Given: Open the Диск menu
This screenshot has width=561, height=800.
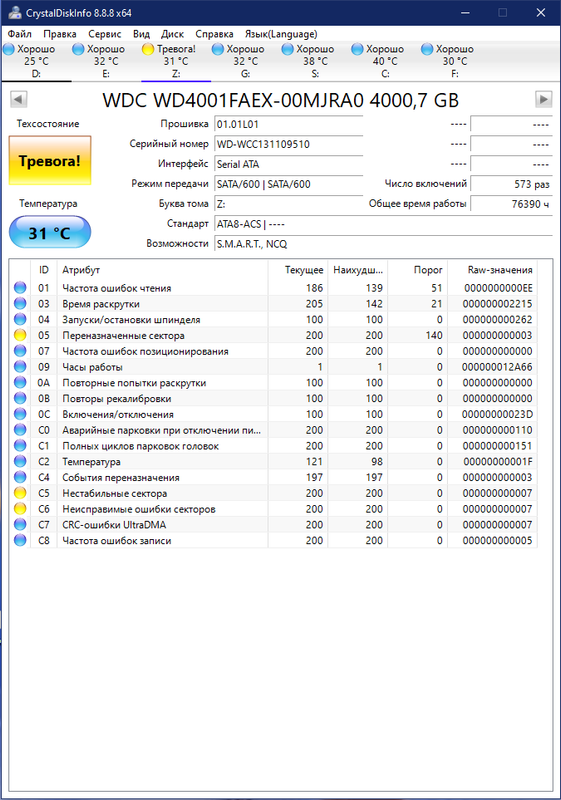Looking at the screenshot, I should point(172,34).
